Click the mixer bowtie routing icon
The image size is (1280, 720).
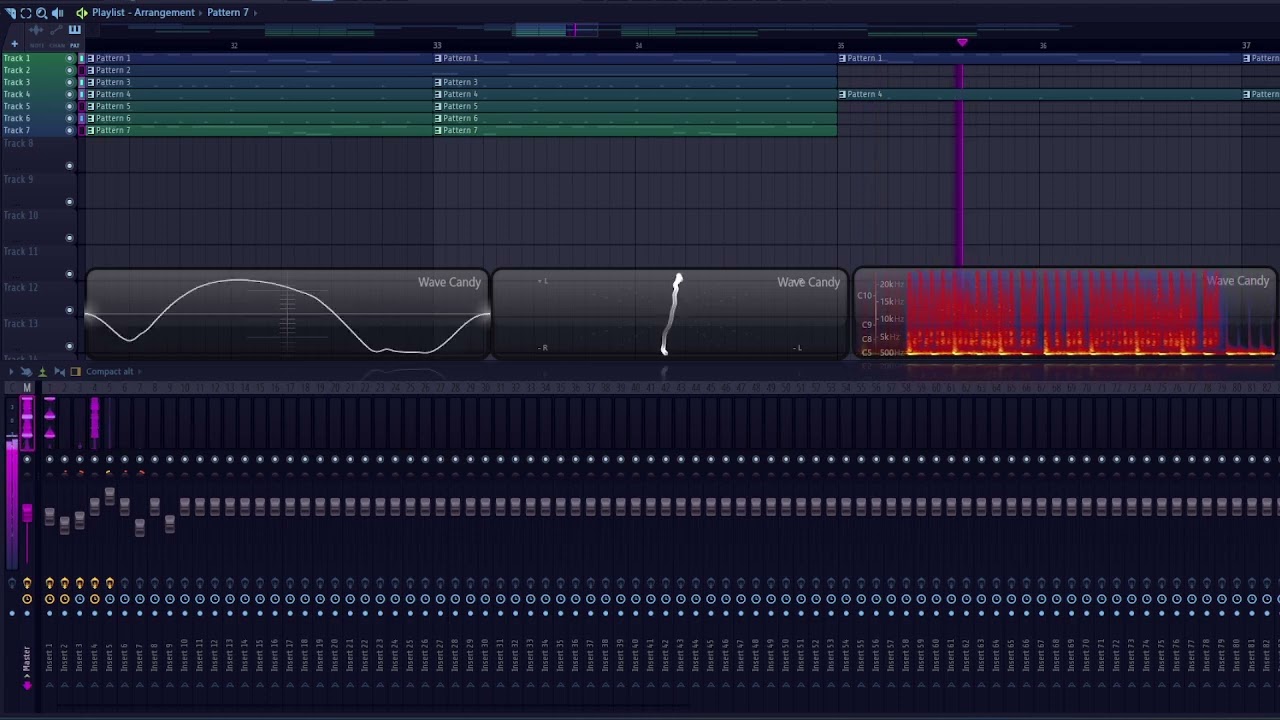point(59,372)
